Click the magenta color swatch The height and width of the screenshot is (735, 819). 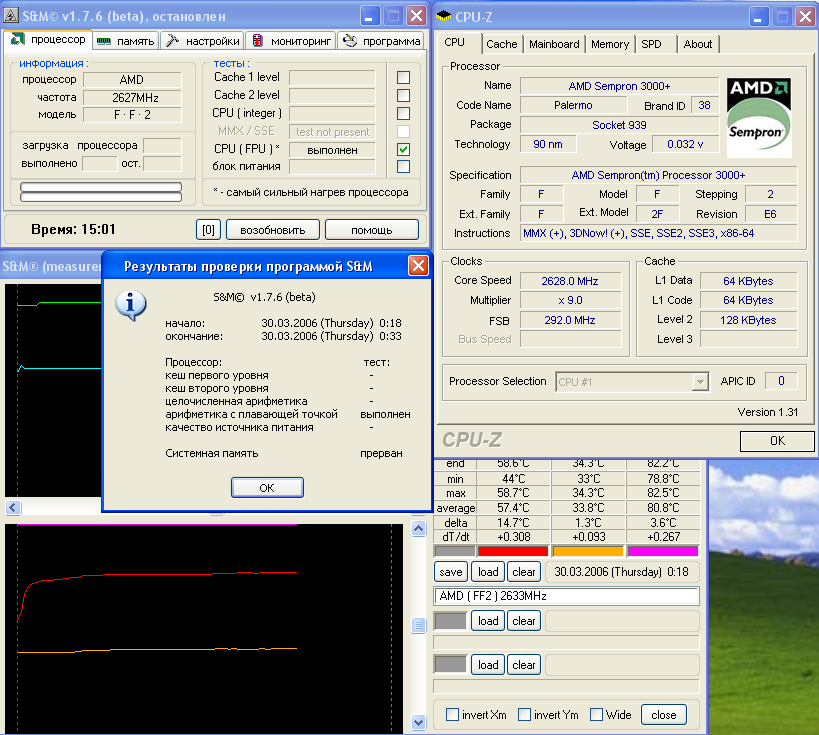[663, 551]
